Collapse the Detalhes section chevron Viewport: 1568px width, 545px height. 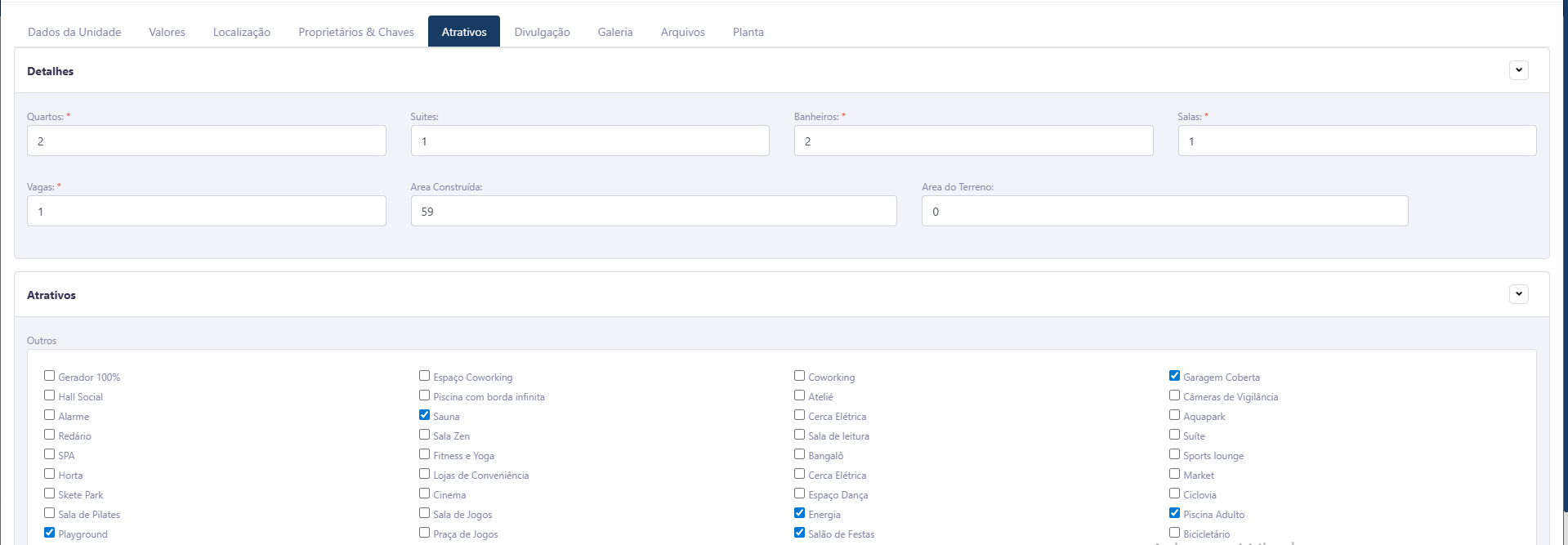coord(1518,70)
